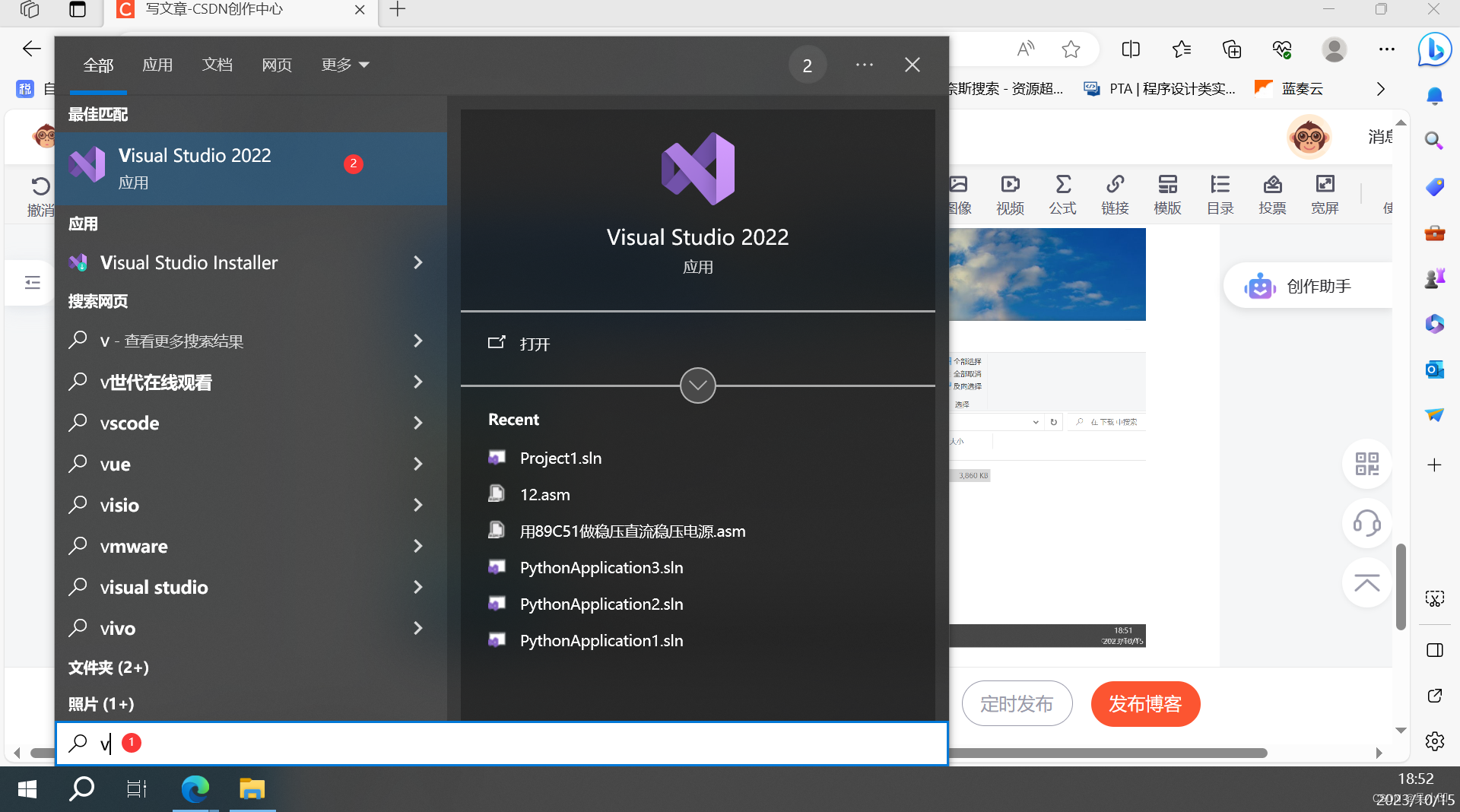Insert 目录 table of contents icon
The width and height of the screenshot is (1460, 812).
tap(1220, 195)
